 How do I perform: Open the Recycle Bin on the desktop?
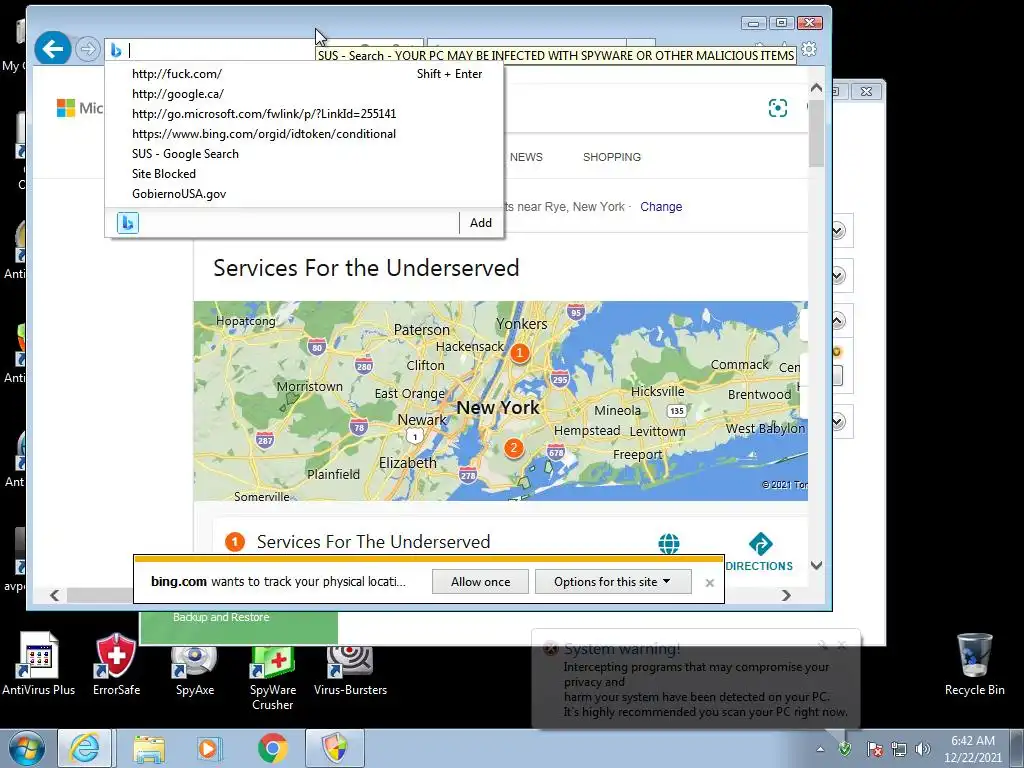click(974, 665)
